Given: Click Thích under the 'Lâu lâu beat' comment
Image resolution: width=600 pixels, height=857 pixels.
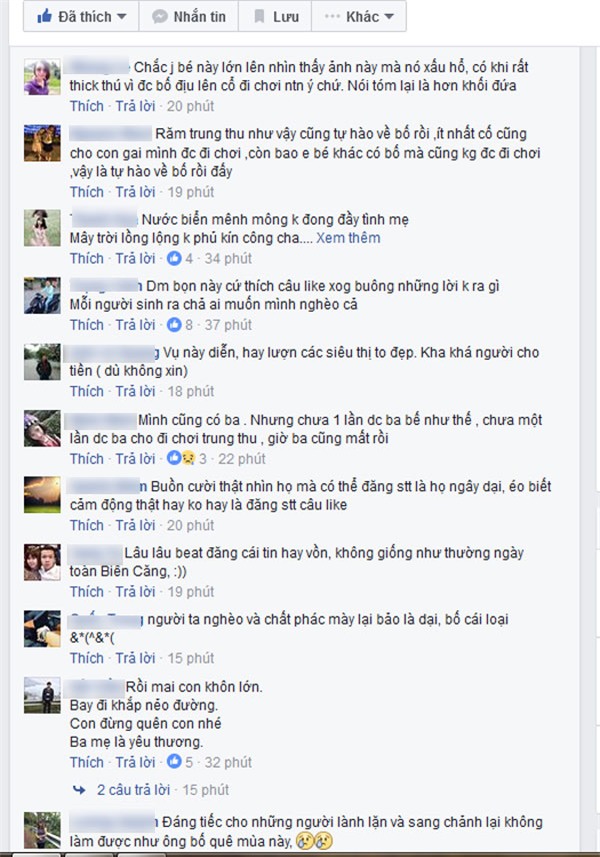Looking at the screenshot, I should [86, 591].
